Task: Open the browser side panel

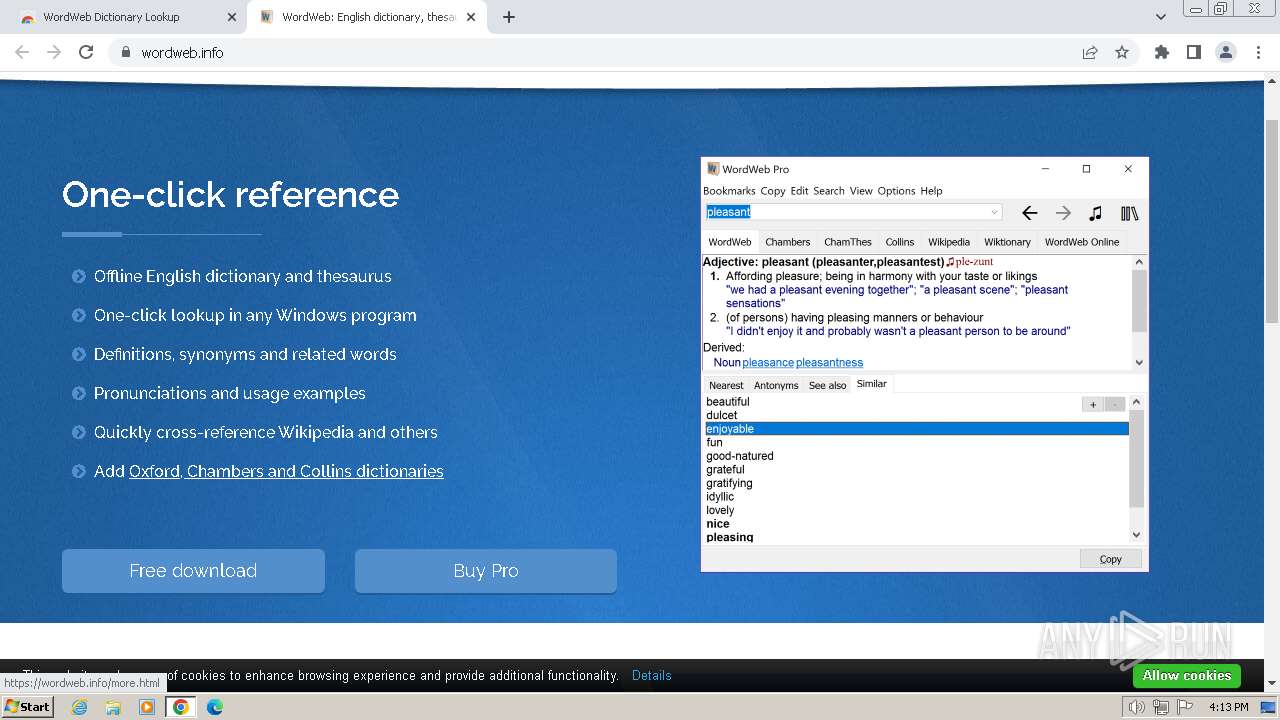Action: (1193, 52)
